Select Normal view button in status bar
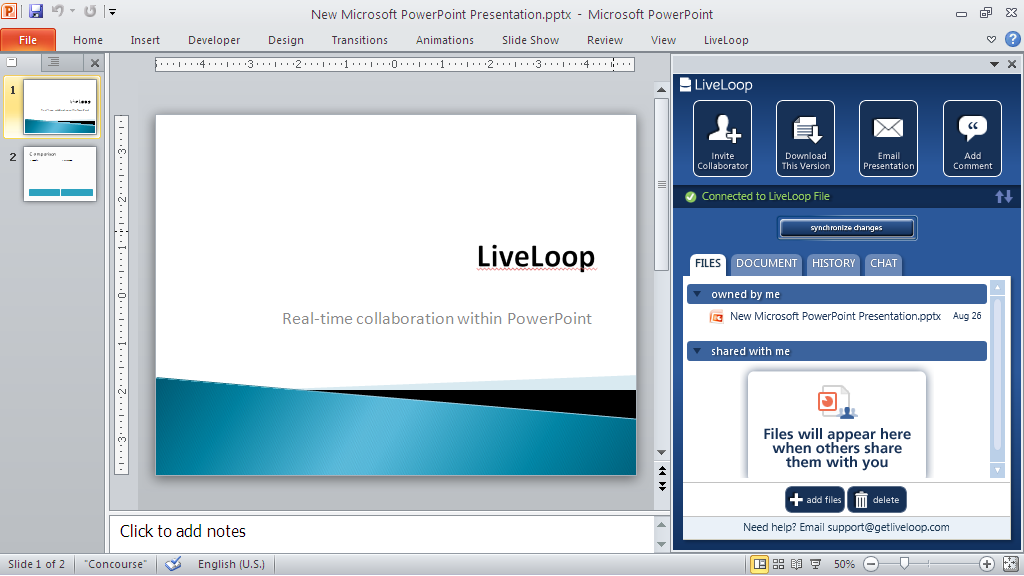The width and height of the screenshot is (1024, 576). tap(760, 564)
